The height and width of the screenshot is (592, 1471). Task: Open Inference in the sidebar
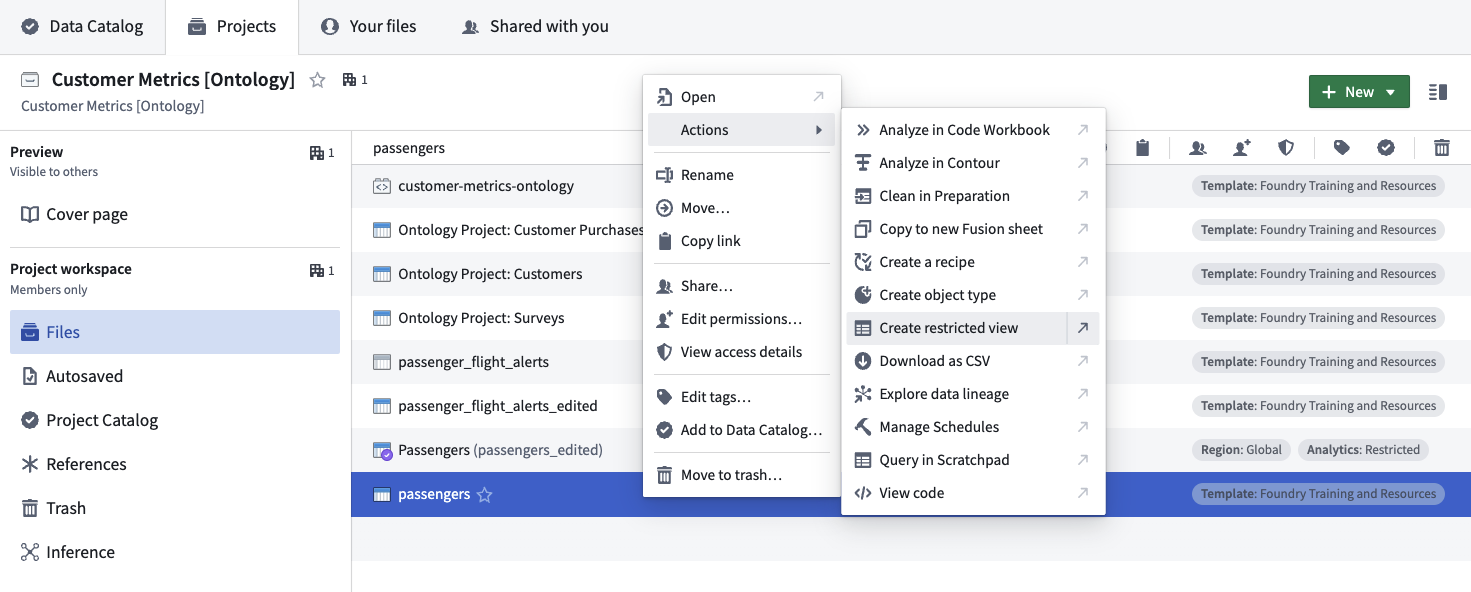(175, 552)
